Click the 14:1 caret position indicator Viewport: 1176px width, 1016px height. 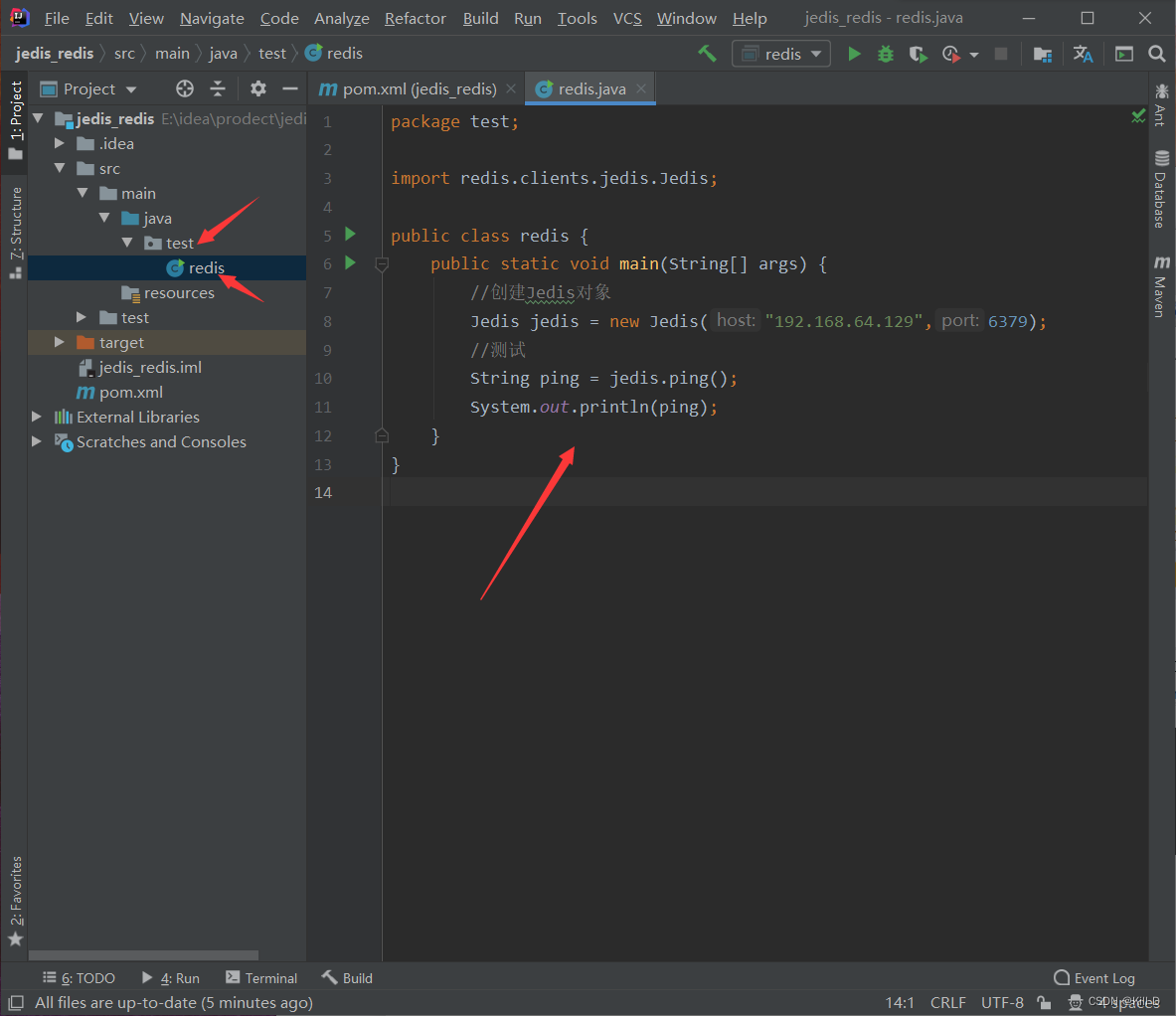click(900, 1002)
